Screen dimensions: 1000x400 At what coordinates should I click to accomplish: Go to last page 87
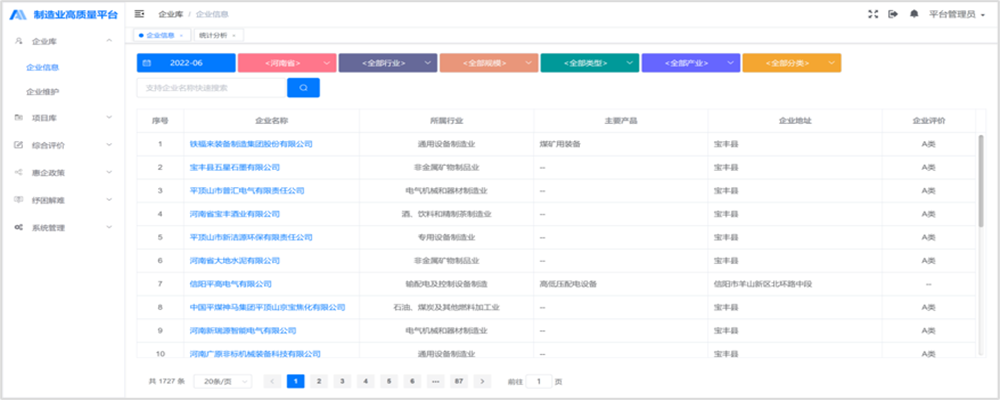pyautogui.click(x=459, y=381)
